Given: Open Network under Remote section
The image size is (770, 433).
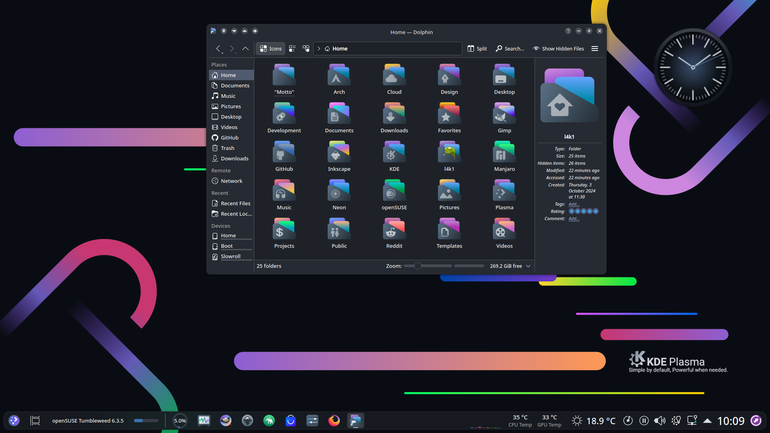Looking at the screenshot, I should tap(231, 181).
